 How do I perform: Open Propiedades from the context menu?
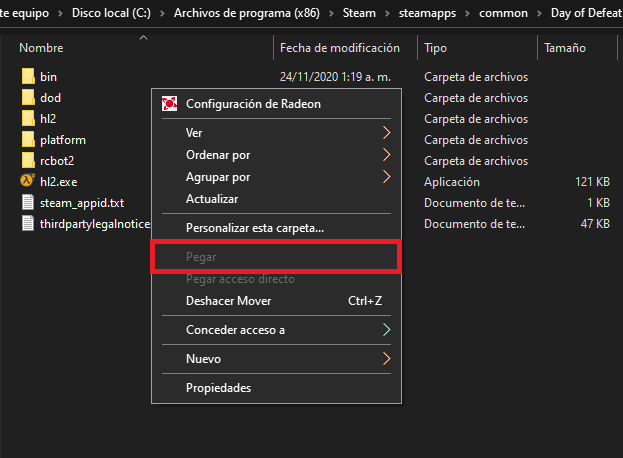[218, 388]
